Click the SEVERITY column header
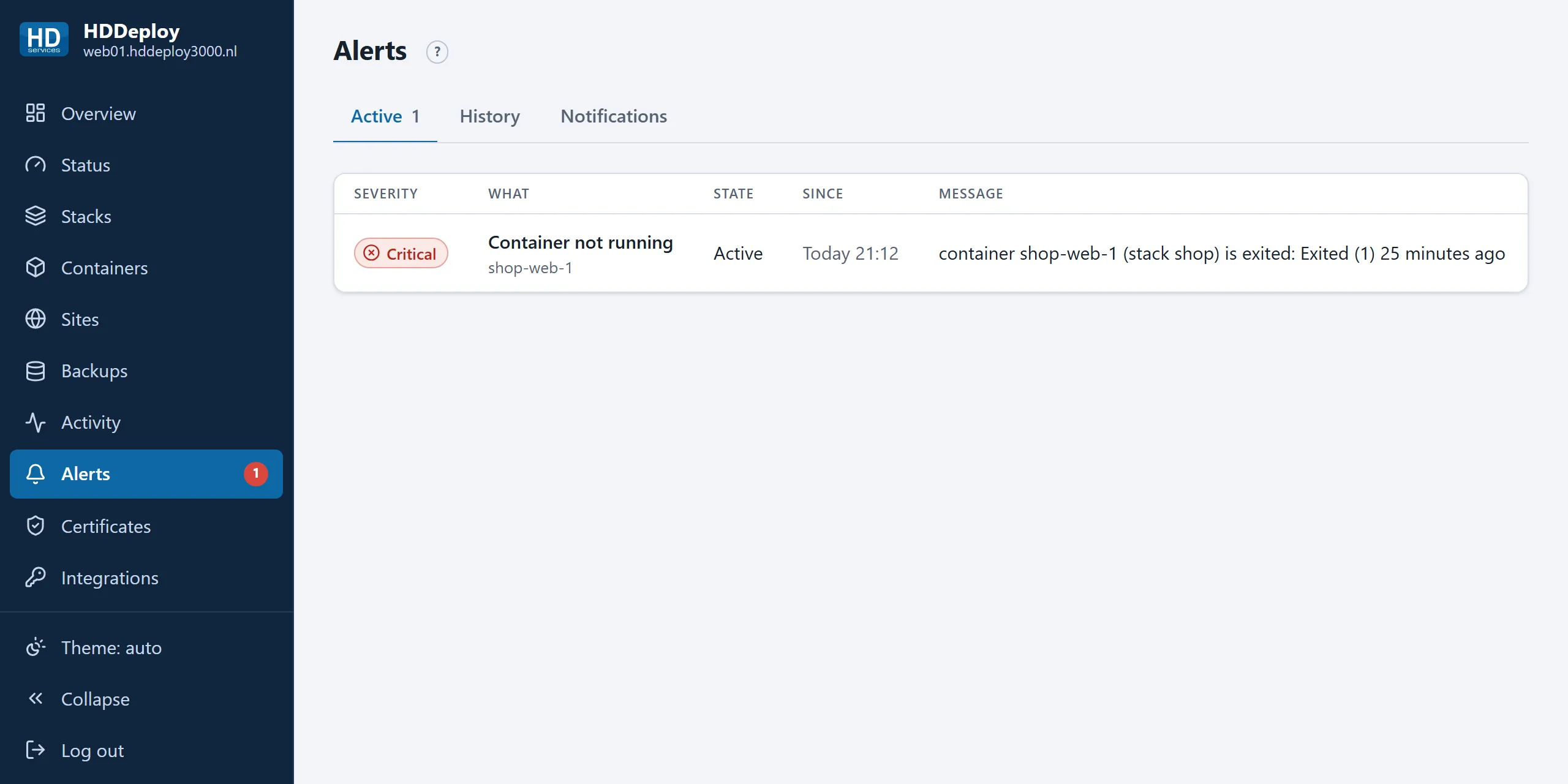This screenshot has width=1568, height=784. (385, 194)
